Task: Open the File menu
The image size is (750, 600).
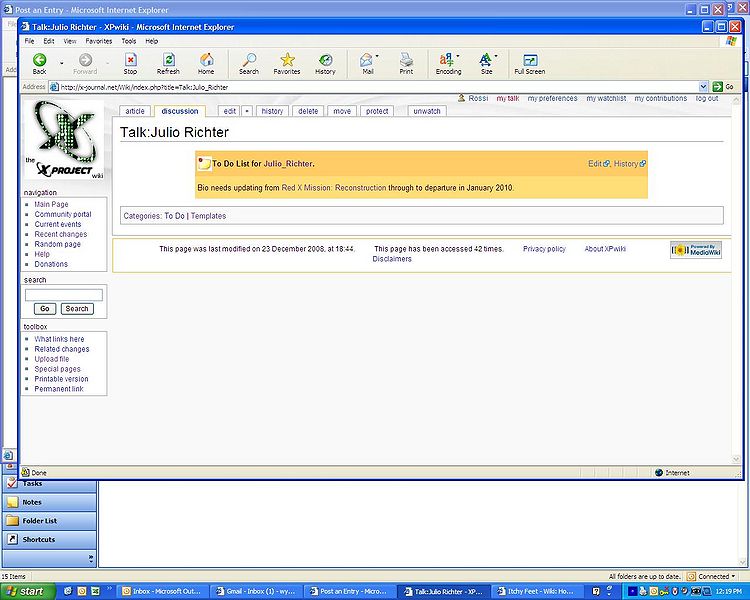Action: point(30,41)
